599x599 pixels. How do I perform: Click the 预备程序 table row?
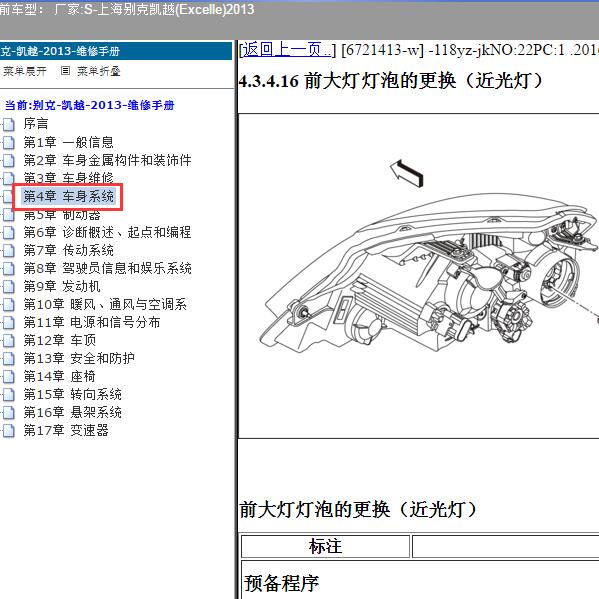[420, 581]
